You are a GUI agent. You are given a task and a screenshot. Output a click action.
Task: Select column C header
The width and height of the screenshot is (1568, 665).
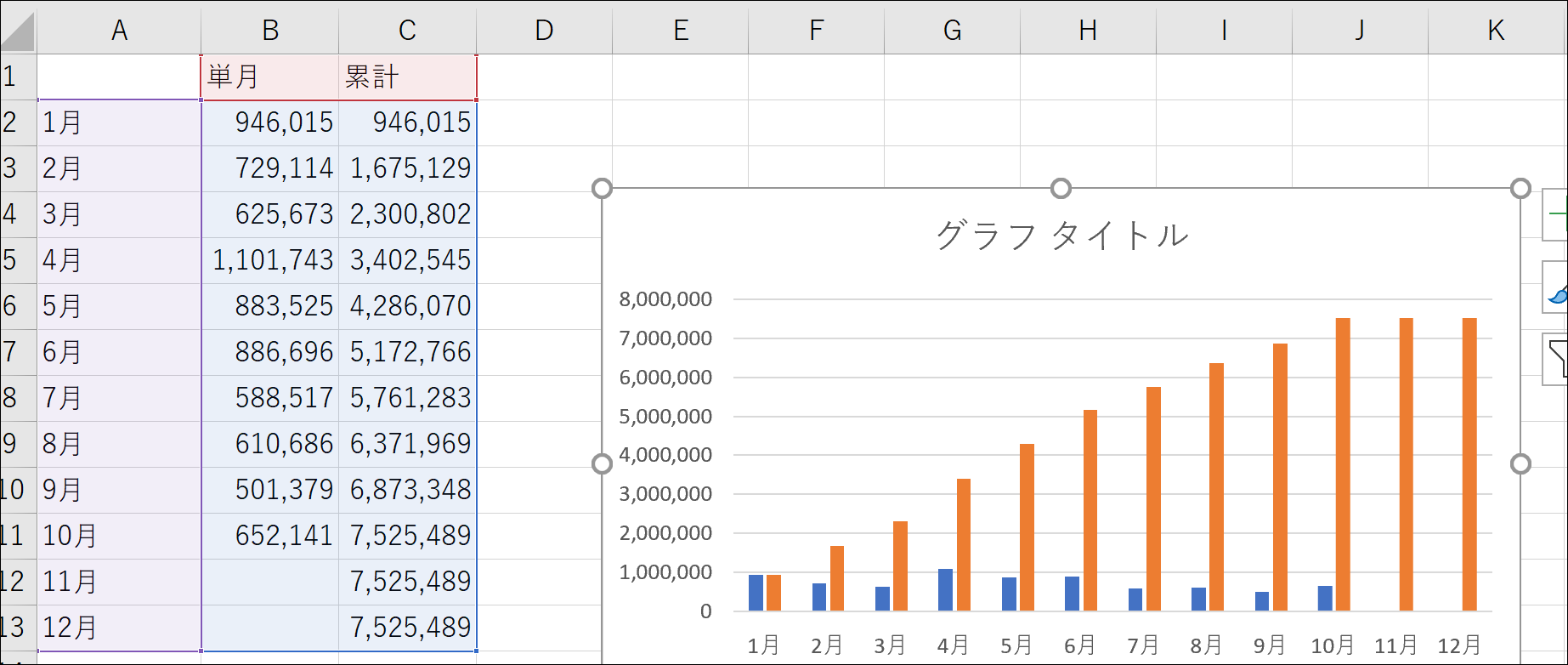point(407,31)
